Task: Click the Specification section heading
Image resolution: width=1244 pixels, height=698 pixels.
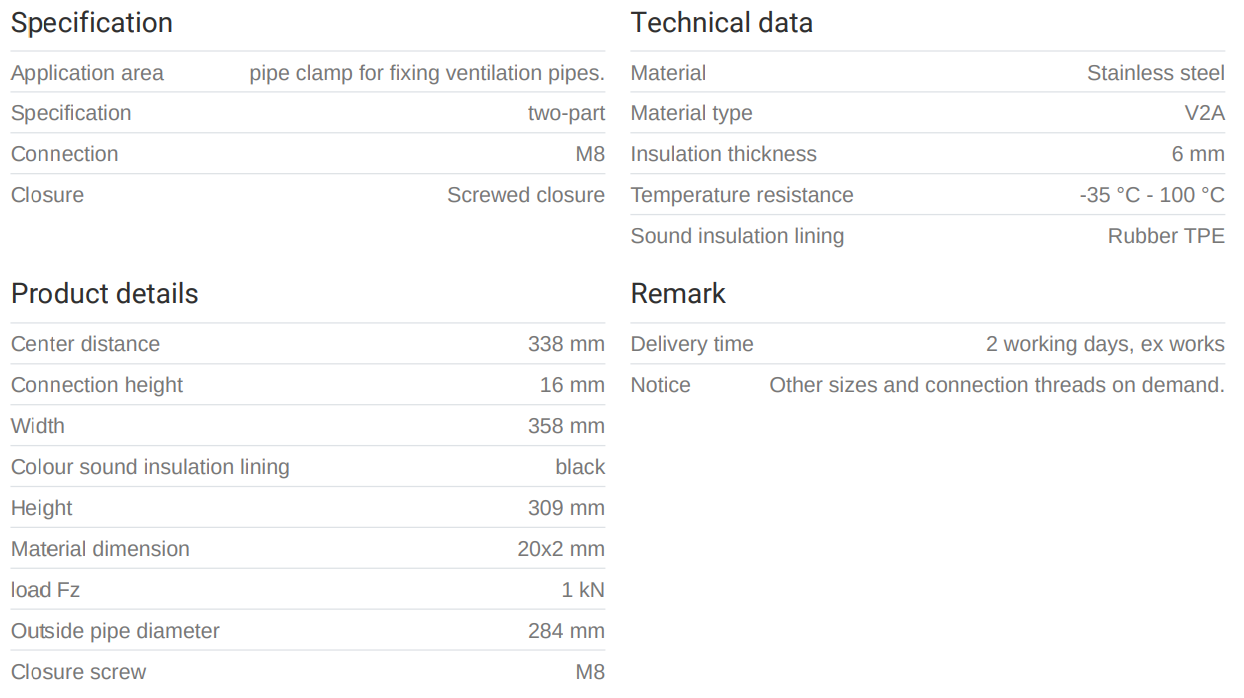Action: coord(91,23)
